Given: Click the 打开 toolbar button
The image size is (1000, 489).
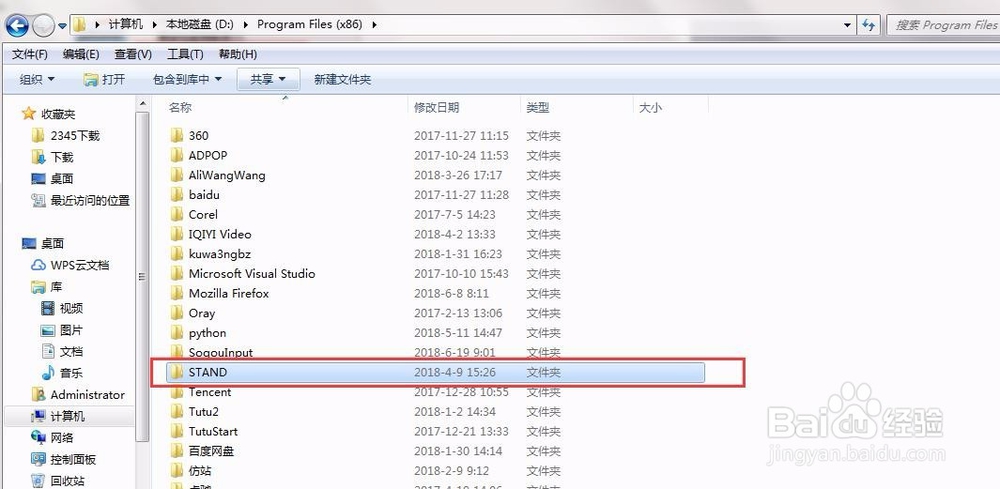Looking at the screenshot, I should coord(104,79).
